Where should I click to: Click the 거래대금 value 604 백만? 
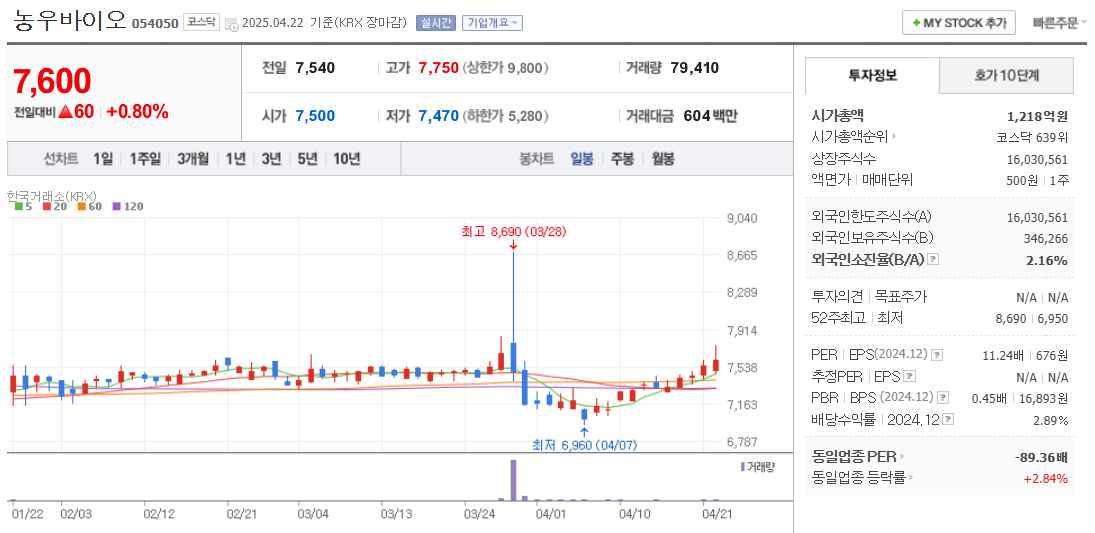tap(710, 117)
